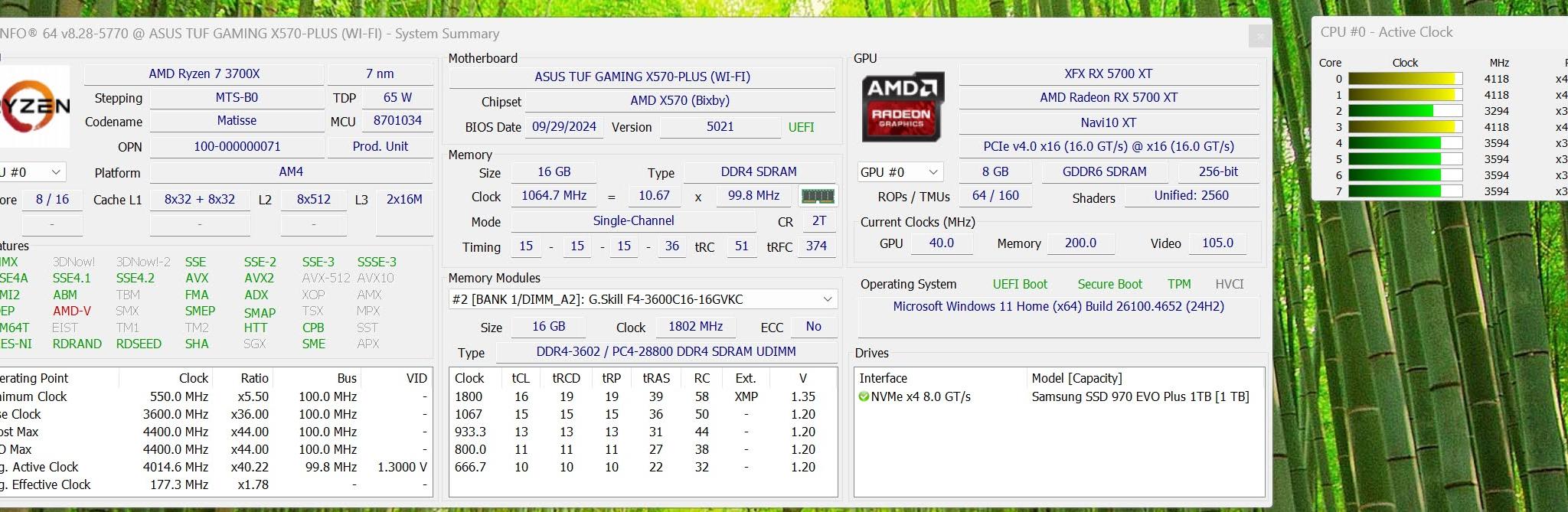
Task: Click the UEFI Boot indicator
Action: pos(1020,284)
